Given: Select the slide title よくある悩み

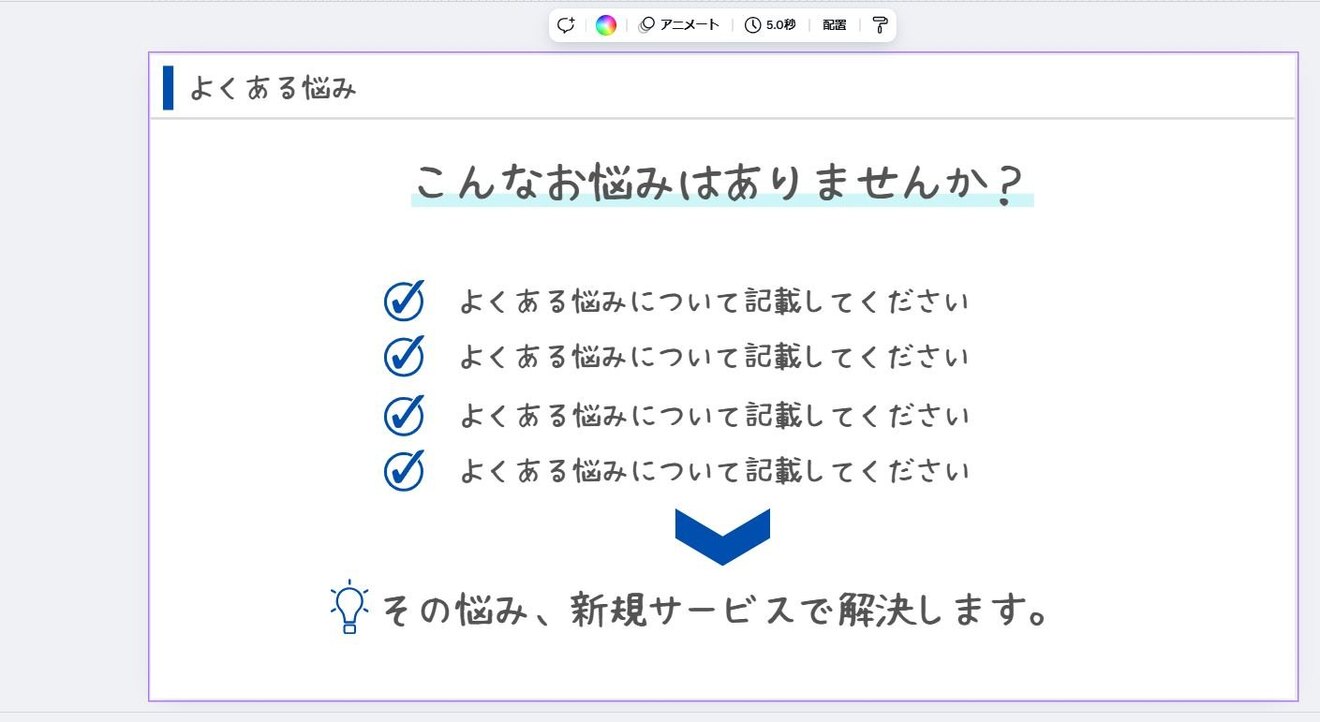Looking at the screenshot, I should [273, 88].
